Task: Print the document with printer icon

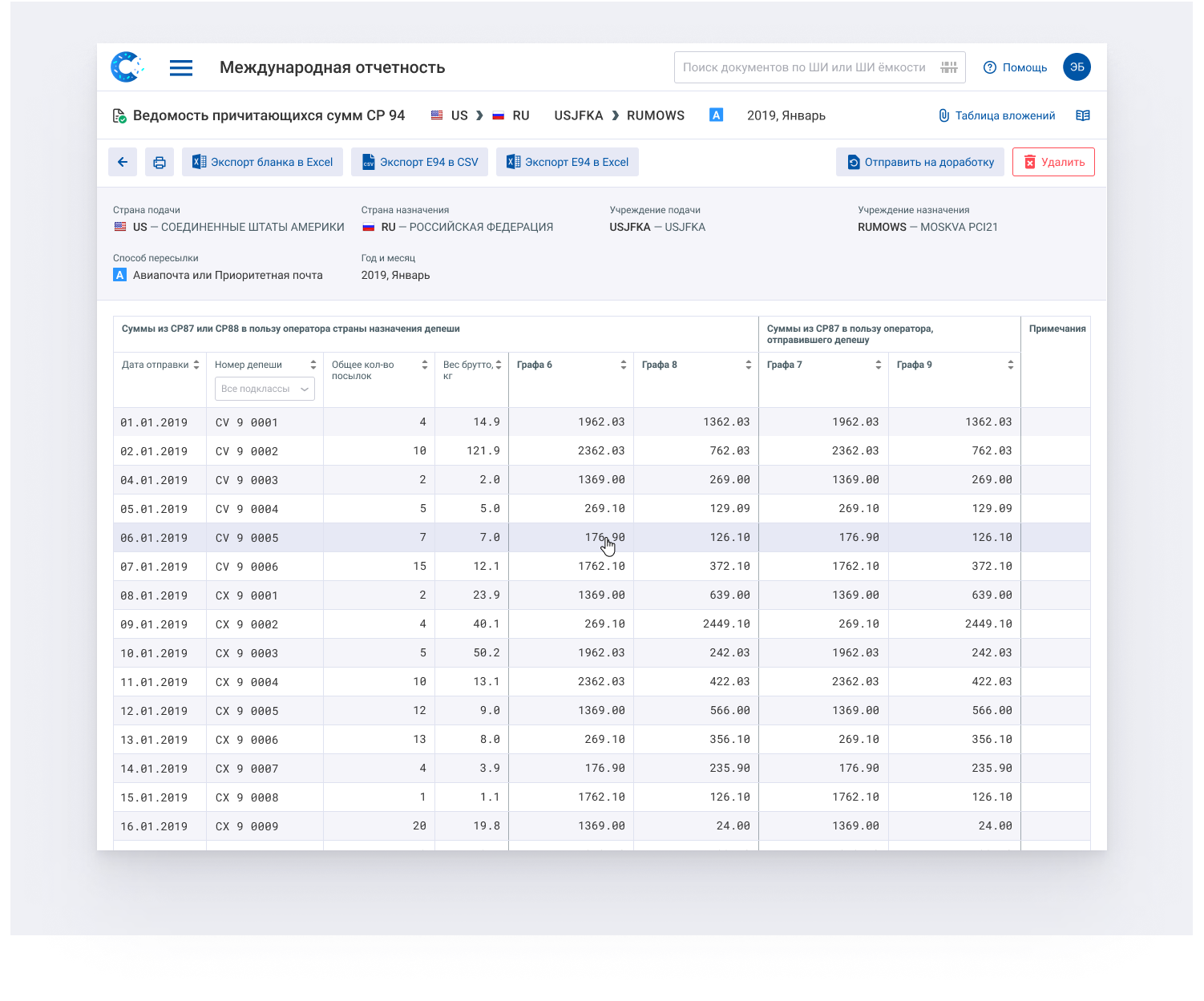Action: 160,162
